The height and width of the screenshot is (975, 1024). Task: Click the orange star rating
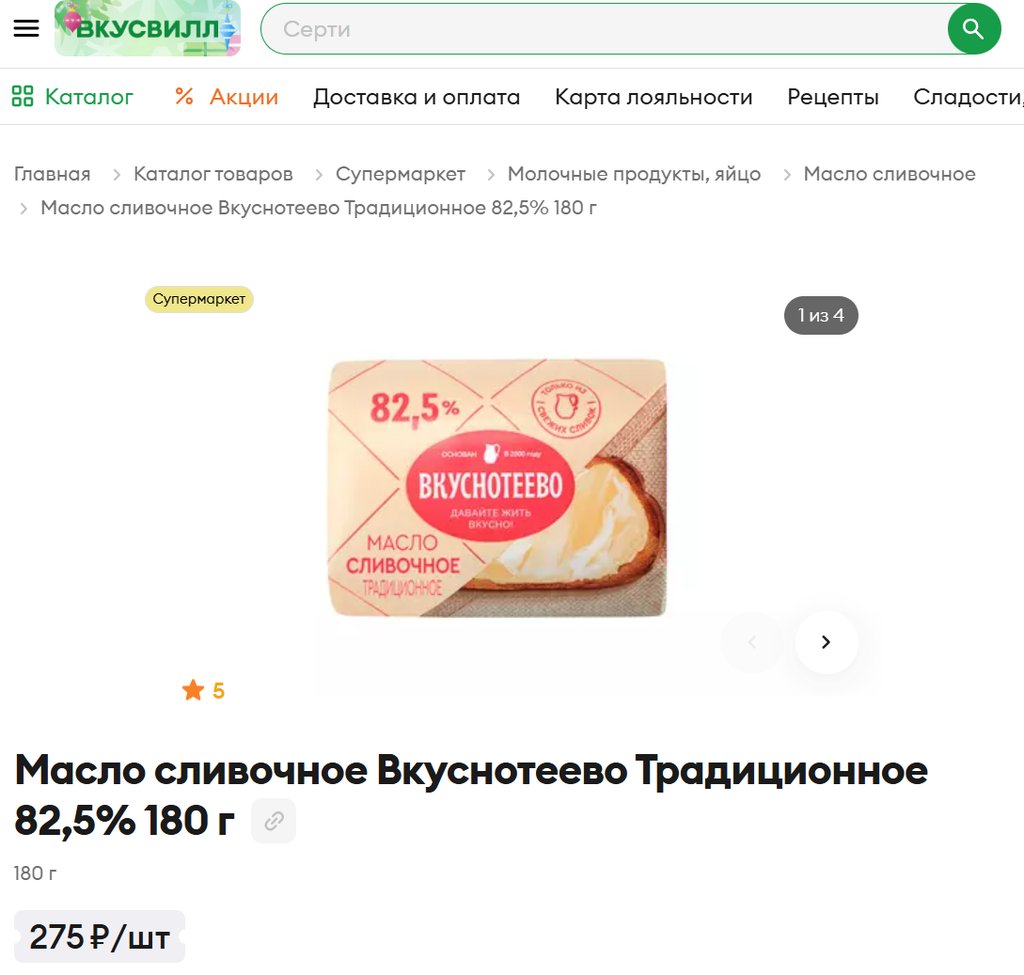[203, 690]
